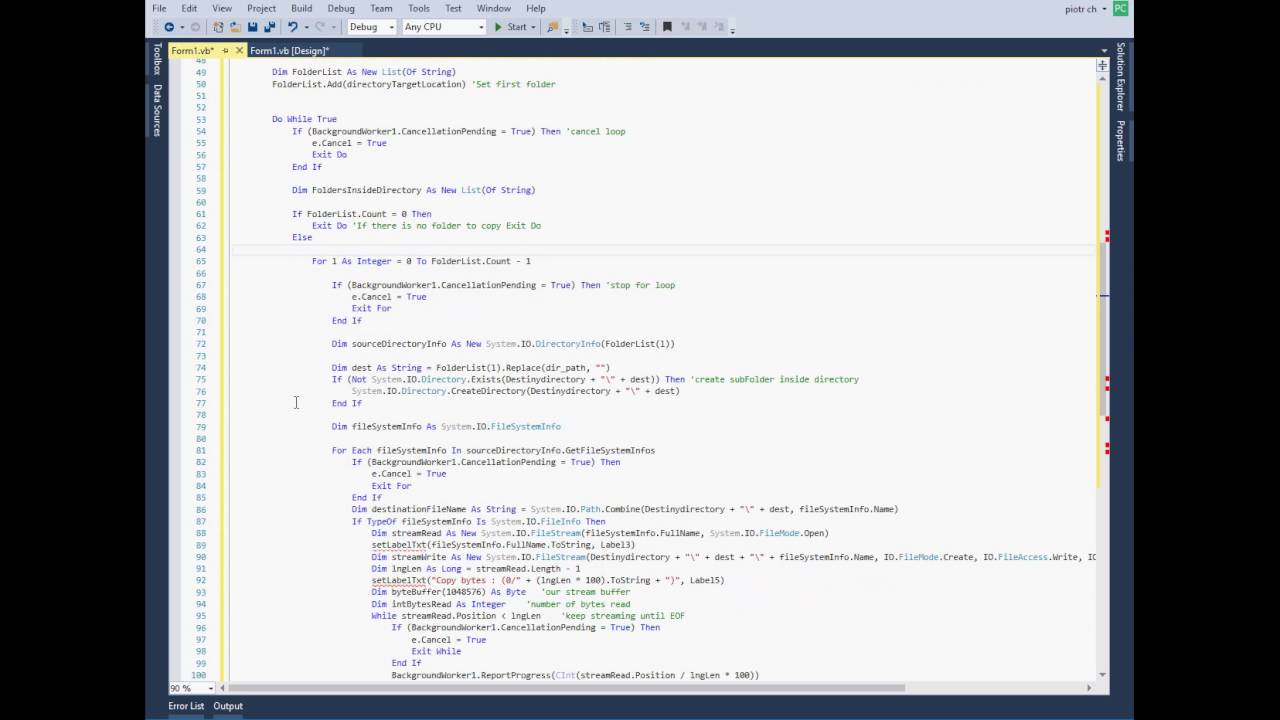Click line number 81 in the margin

click(x=201, y=451)
